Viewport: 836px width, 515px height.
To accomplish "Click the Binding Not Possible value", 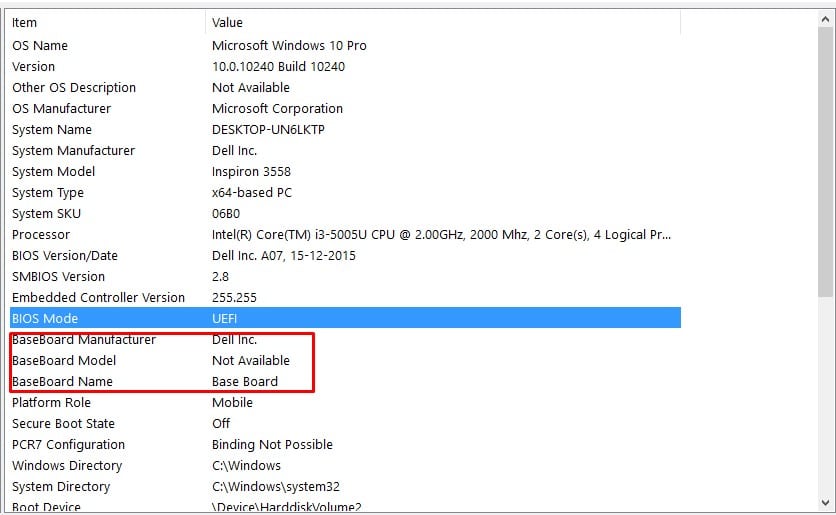I will point(272,445).
